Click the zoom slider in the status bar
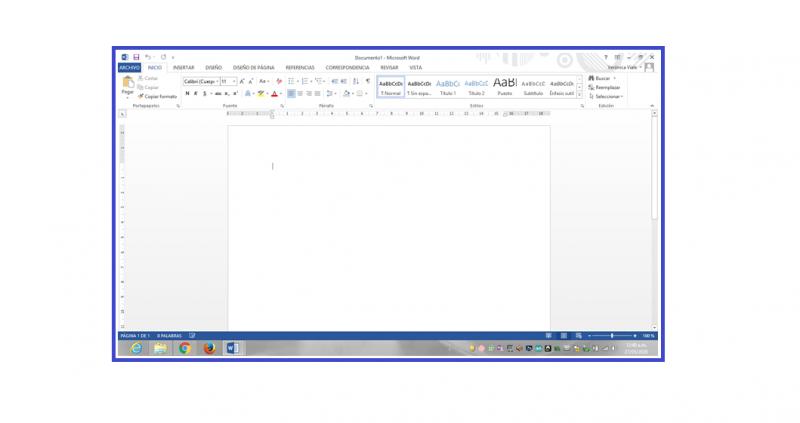The height and width of the screenshot is (423, 800). (x=612, y=336)
